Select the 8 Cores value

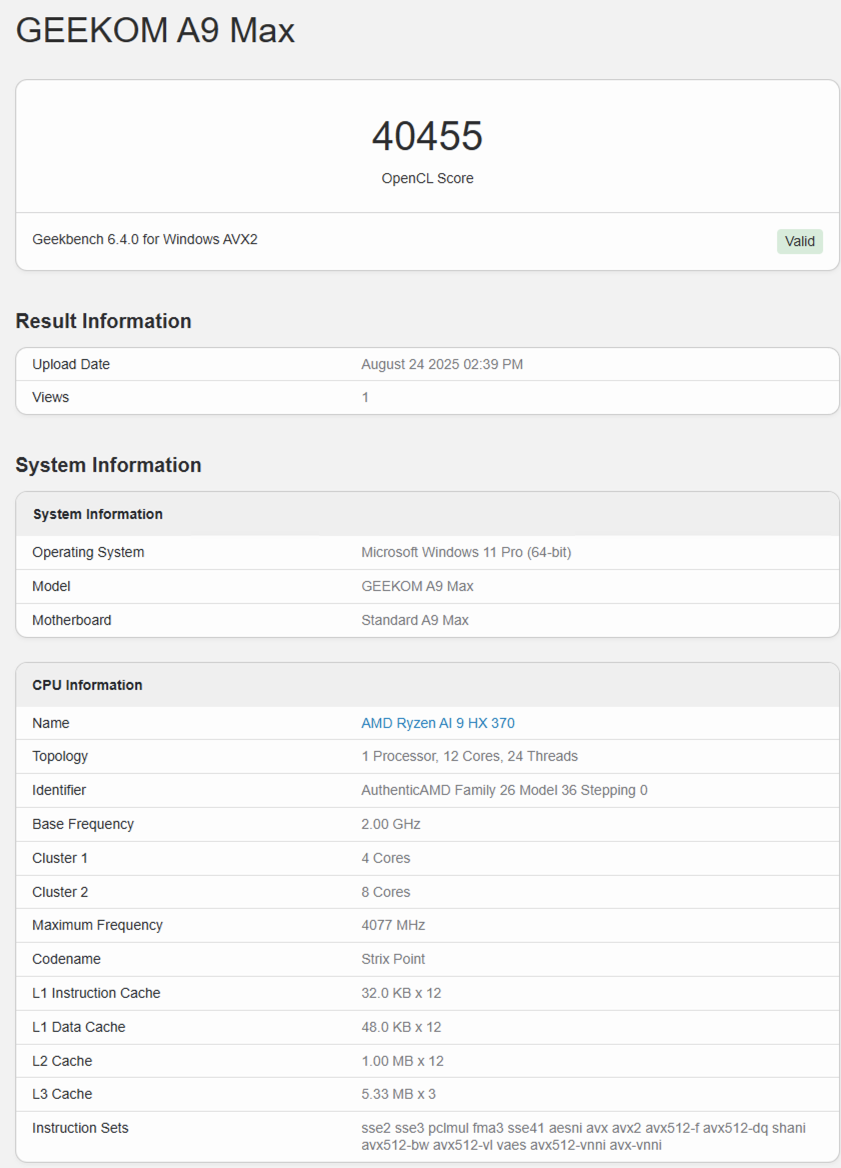point(386,892)
